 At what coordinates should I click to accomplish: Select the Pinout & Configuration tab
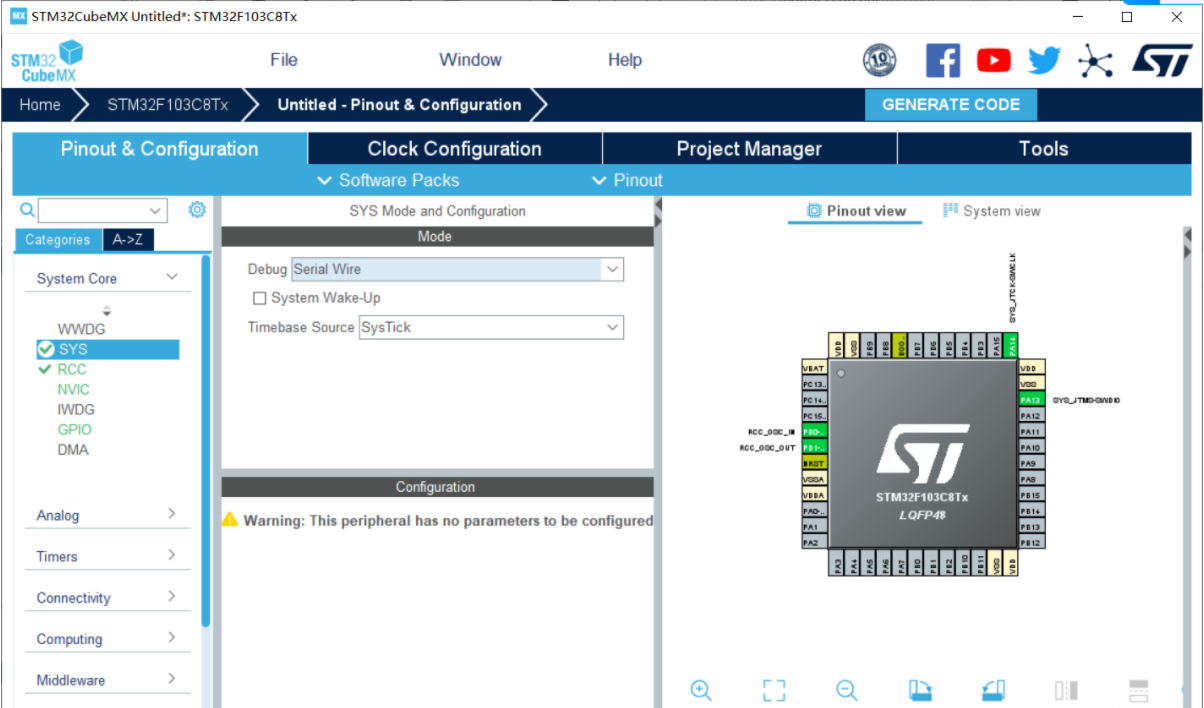160,149
